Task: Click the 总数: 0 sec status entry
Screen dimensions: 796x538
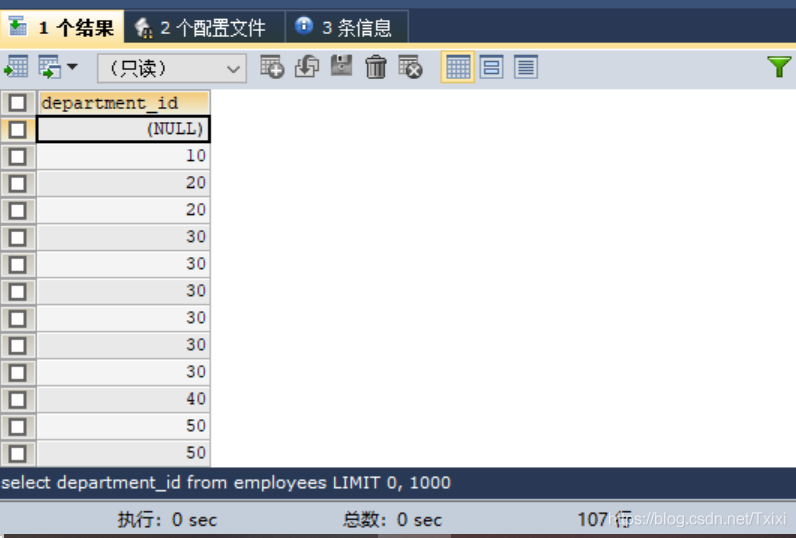Action: tap(392, 520)
